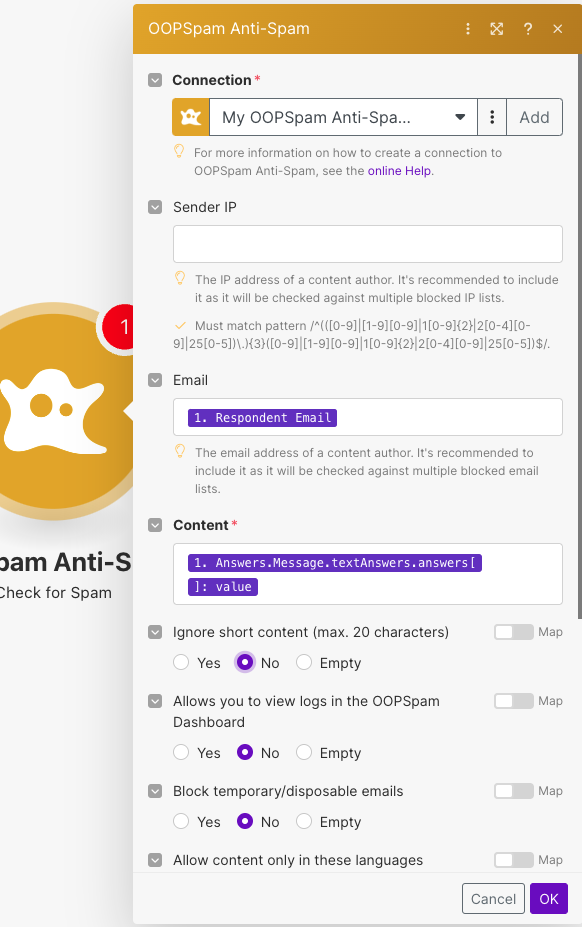This screenshot has width=582, height=927.
Task: Select Empty for Ignore short content
Action: click(304, 662)
